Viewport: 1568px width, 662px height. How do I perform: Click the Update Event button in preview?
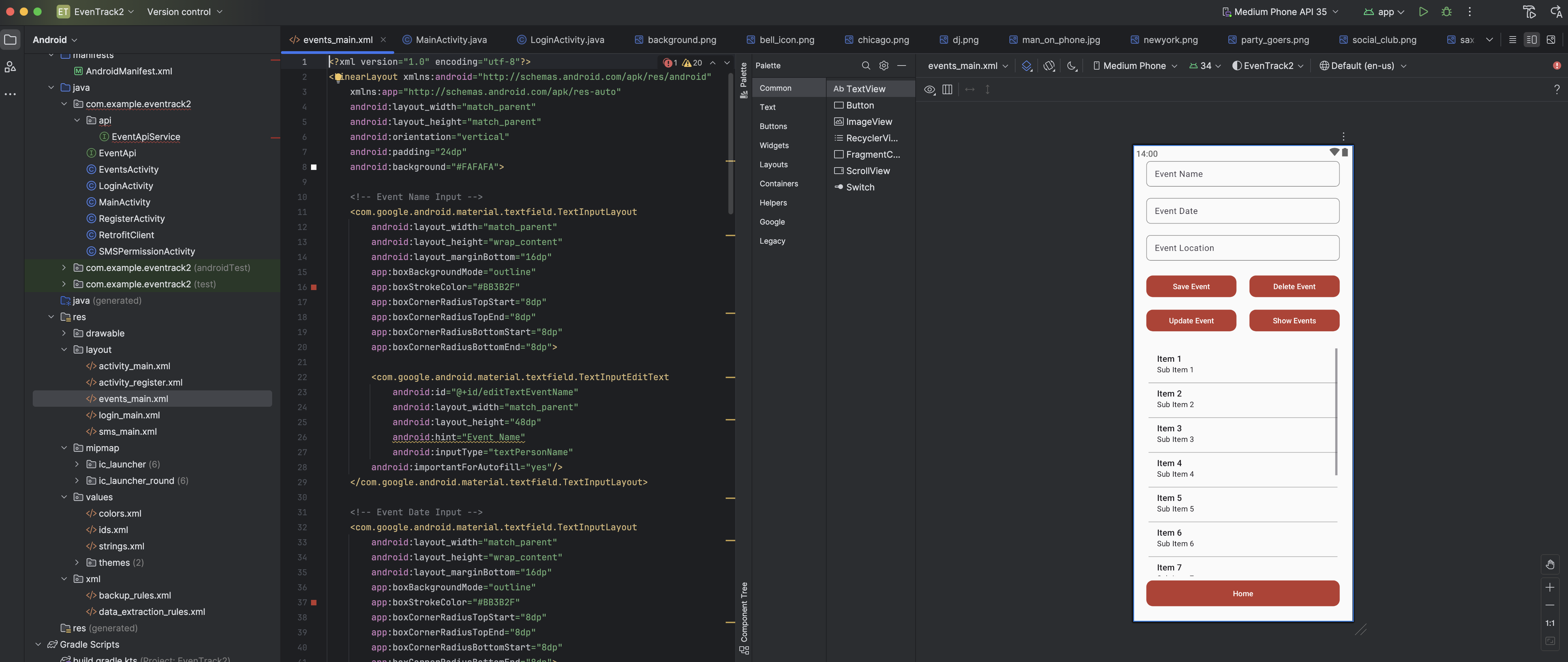[x=1190, y=320]
